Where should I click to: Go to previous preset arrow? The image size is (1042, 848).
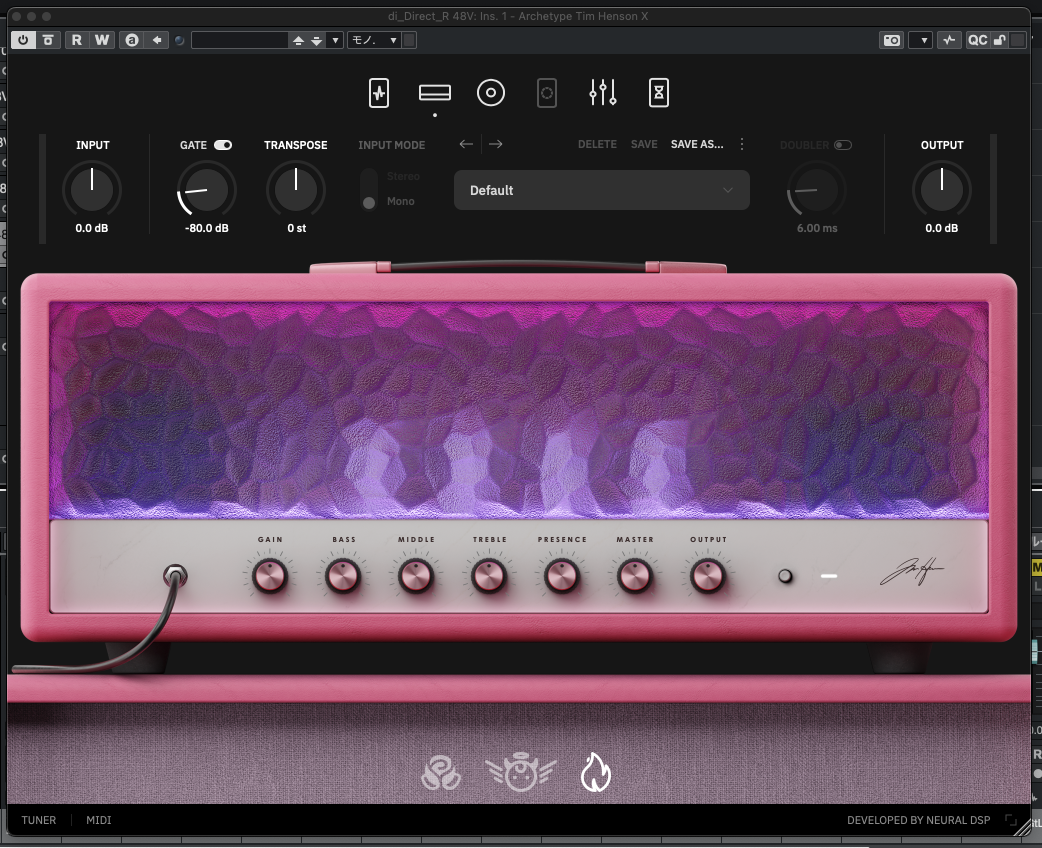click(466, 144)
